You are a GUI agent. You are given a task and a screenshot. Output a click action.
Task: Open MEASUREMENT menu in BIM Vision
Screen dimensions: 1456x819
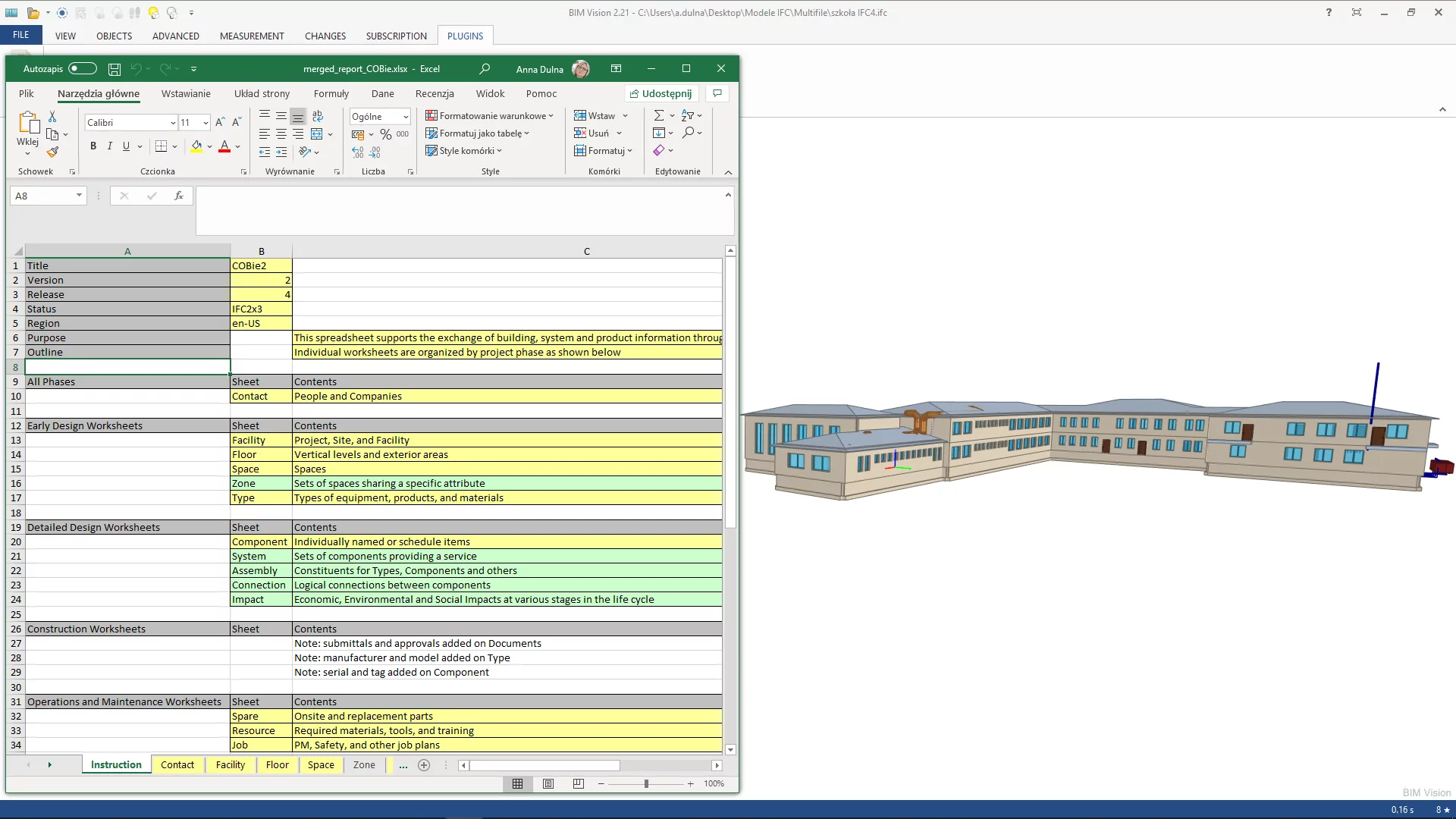252,36
